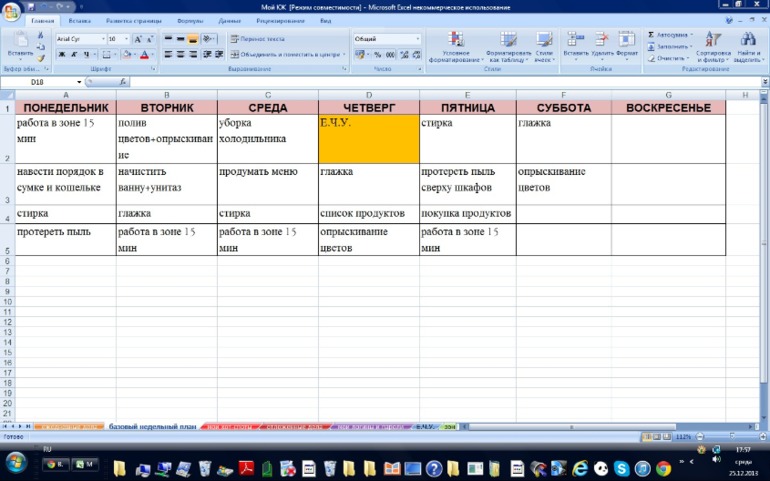Click the Office button
Screen dimensions: 770x481
(11, 10)
